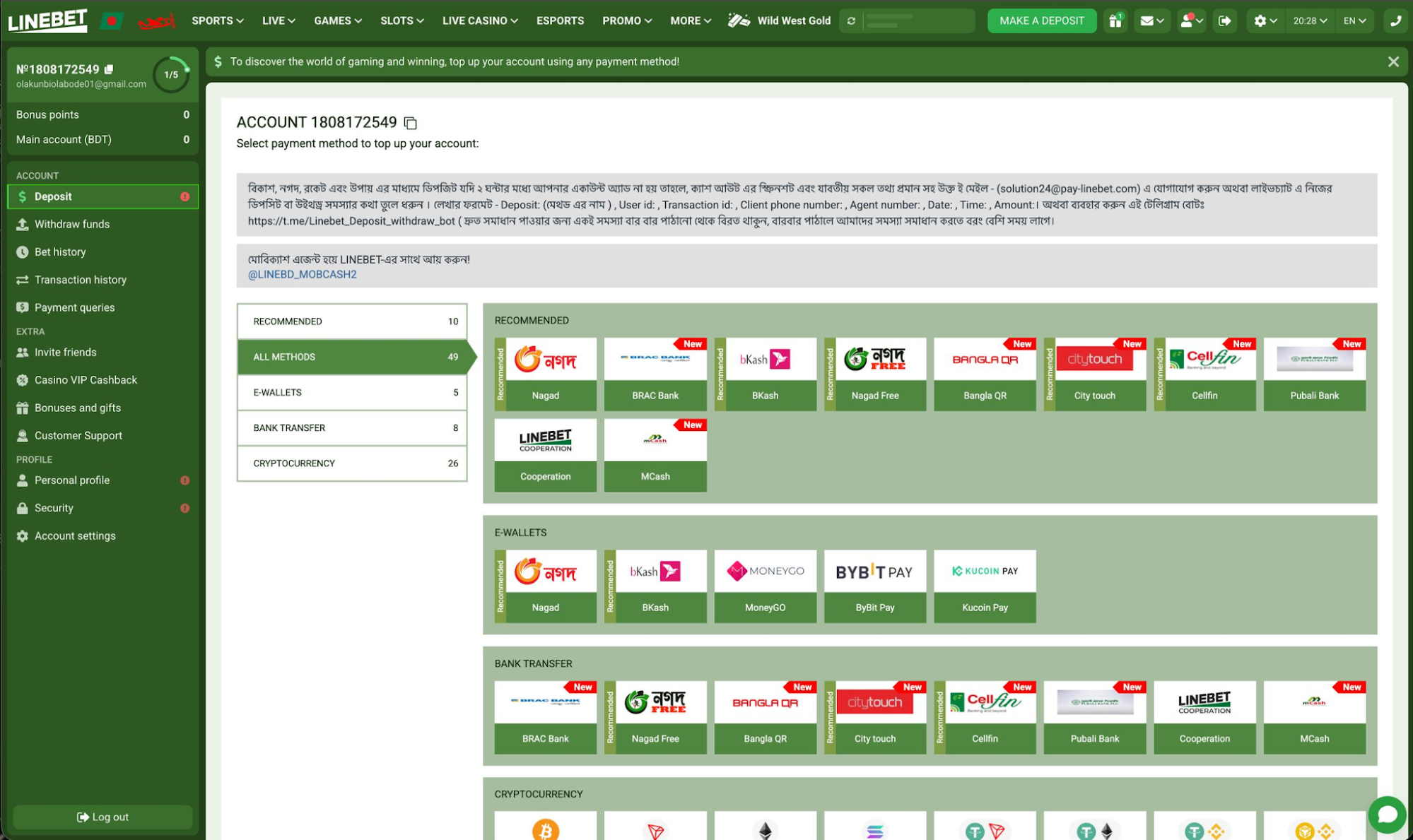Image resolution: width=1413 pixels, height=840 pixels.
Task: Open Bet history in sidebar
Action: [102, 252]
